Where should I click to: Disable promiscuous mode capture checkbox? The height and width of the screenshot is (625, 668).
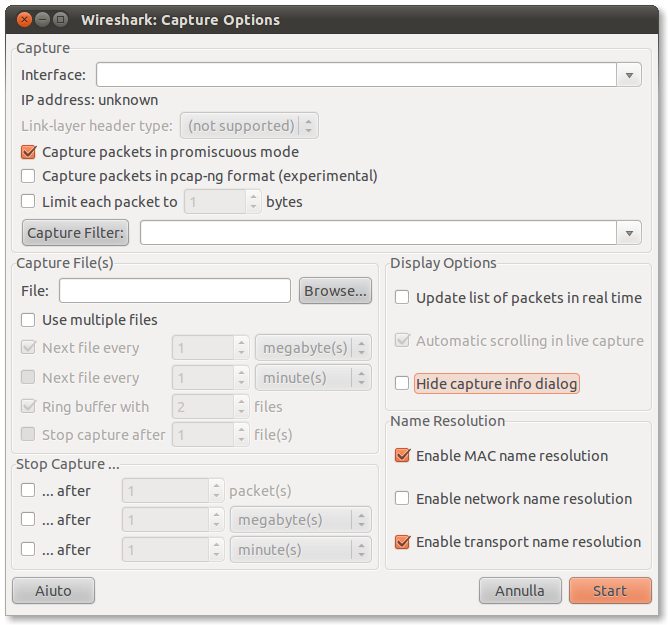(x=28, y=152)
